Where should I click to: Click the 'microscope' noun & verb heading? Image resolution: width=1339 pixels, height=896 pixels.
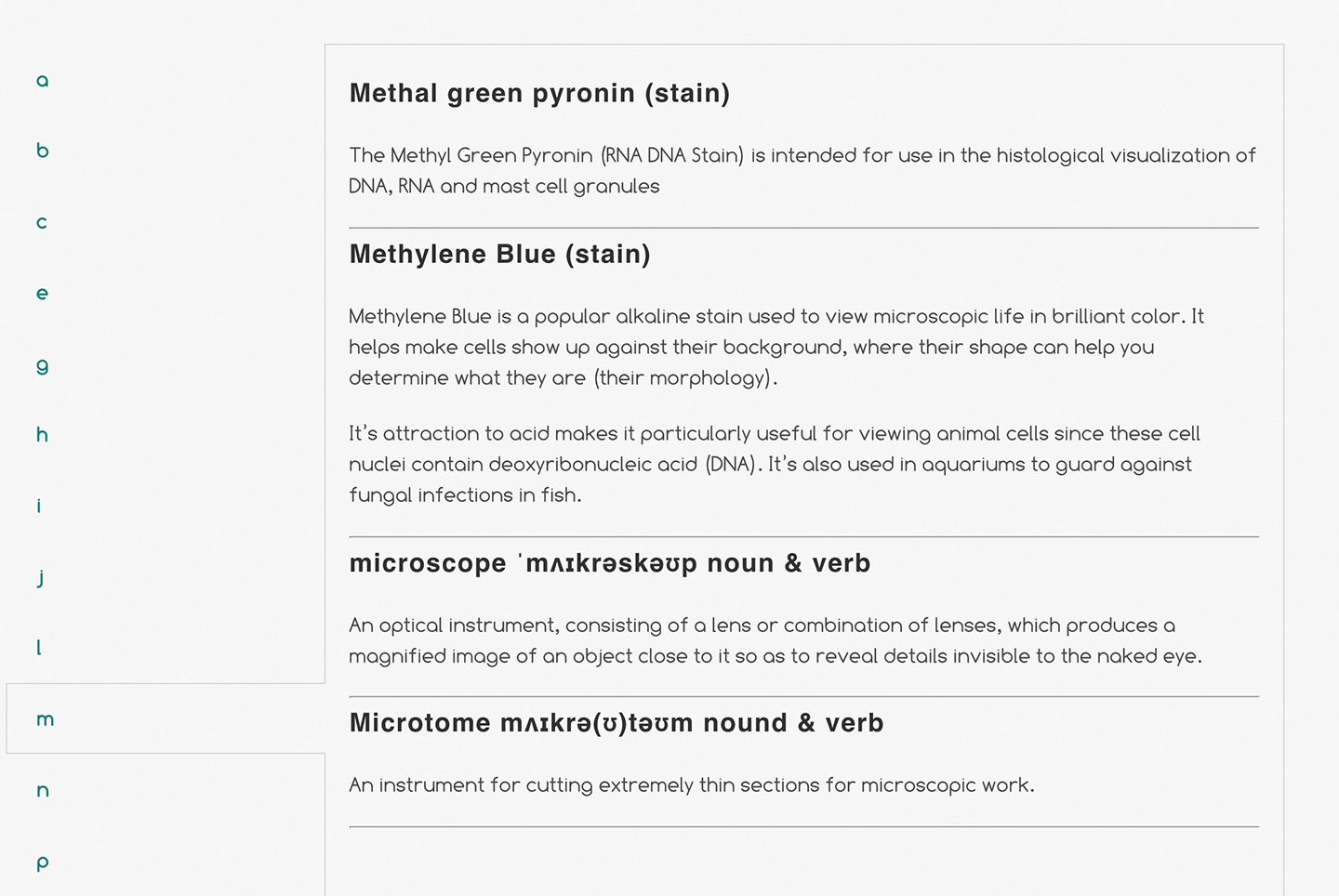coord(609,563)
